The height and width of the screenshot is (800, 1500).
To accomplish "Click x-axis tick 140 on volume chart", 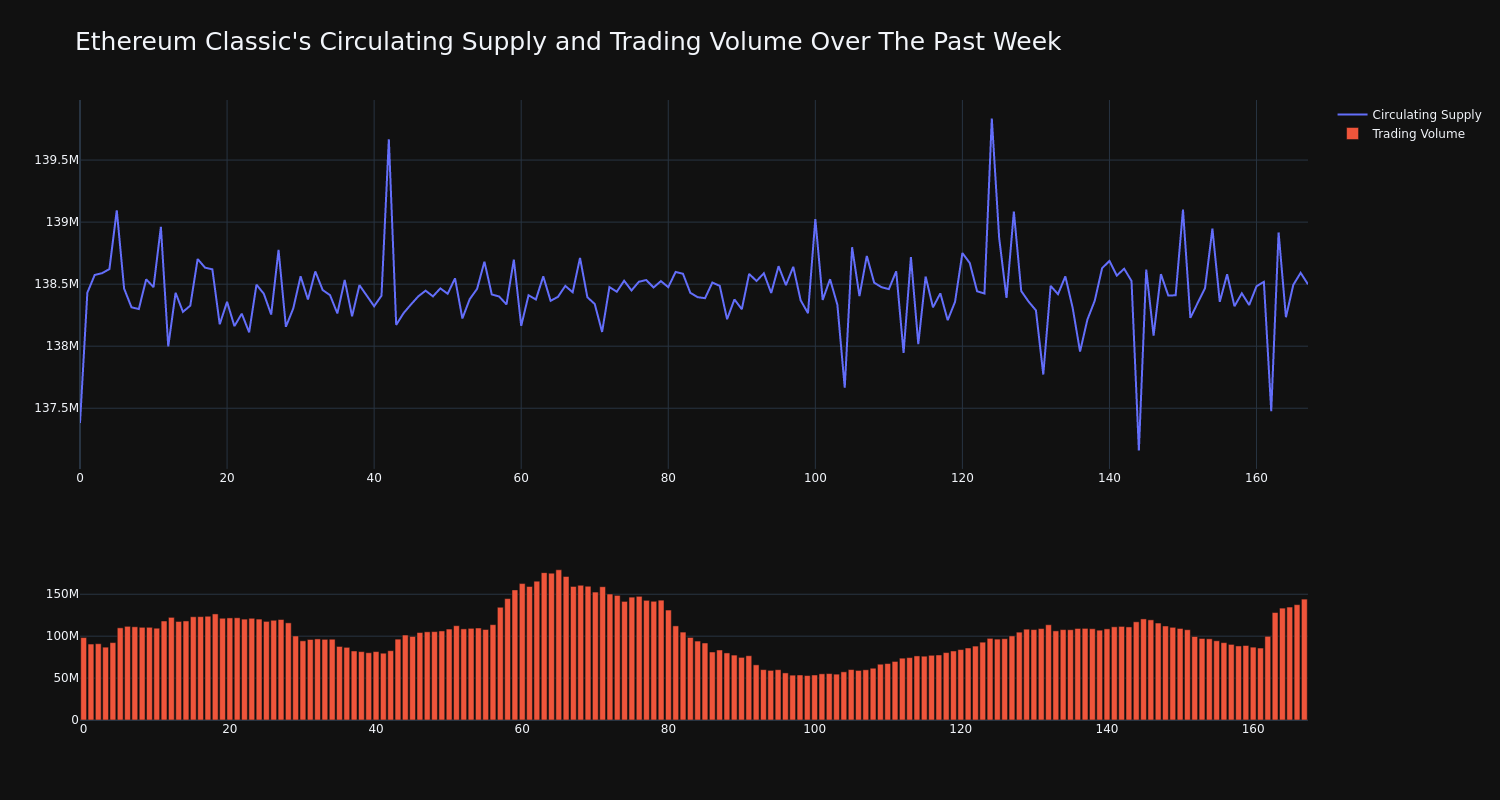I will pyautogui.click(x=1107, y=729).
